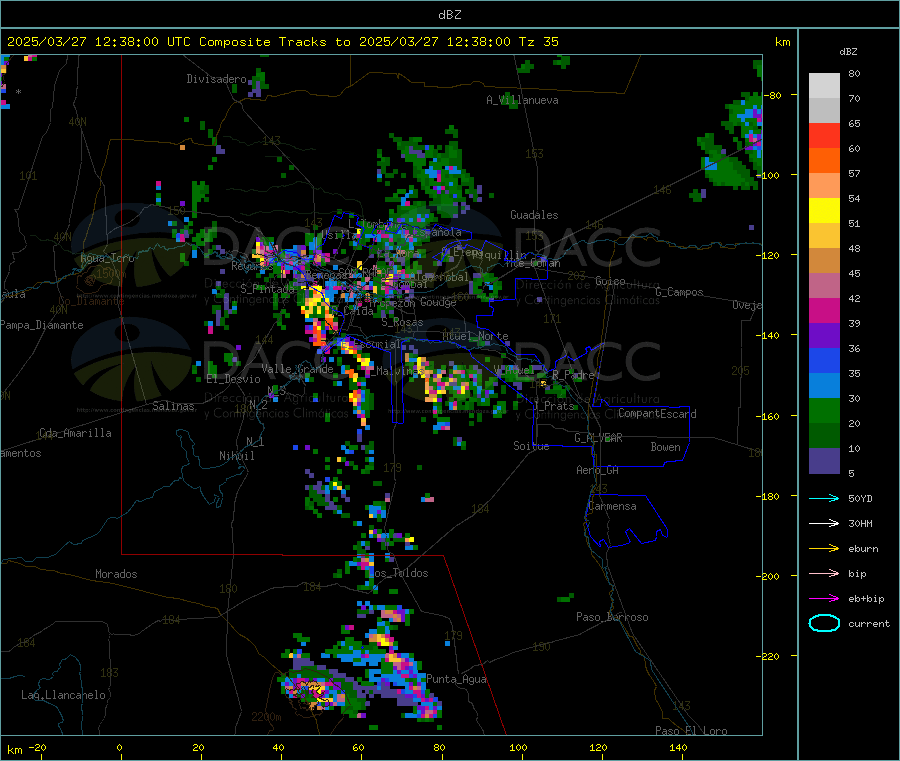Click the 'Salinas' map label
900x761 pixels.
tap(173, 406)
